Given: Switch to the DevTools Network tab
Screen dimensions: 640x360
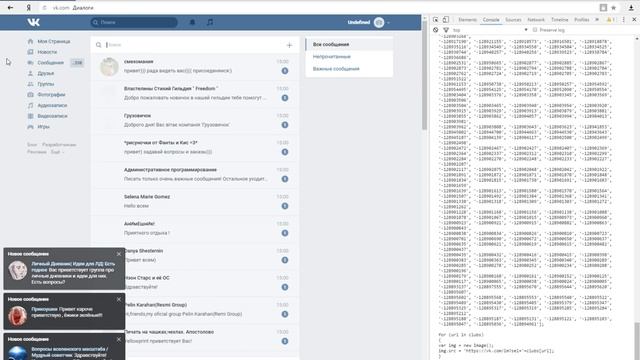Looking at the screenshot, I should click(536, 20).
